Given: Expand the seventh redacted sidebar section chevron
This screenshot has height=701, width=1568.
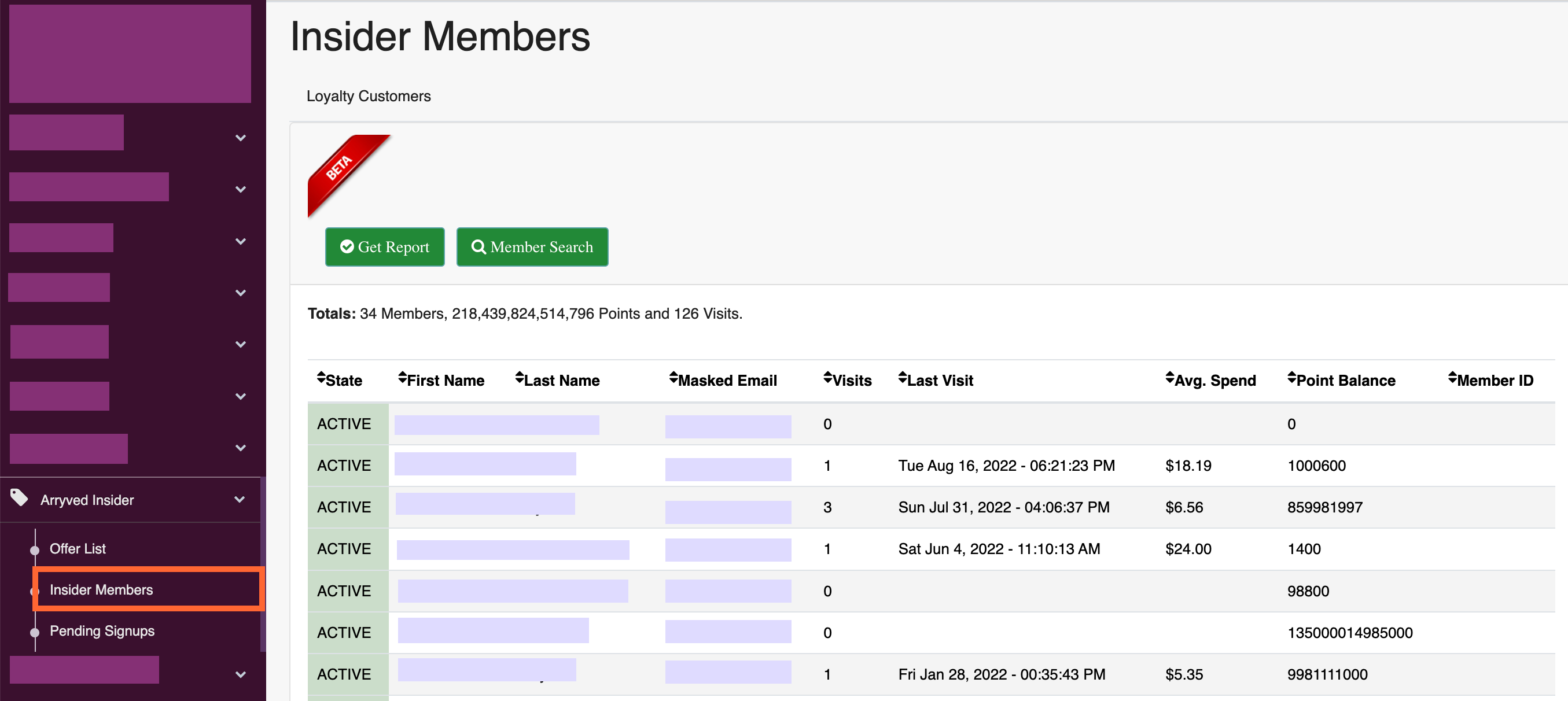Looking at the screenshot, I should click(241, 448).
